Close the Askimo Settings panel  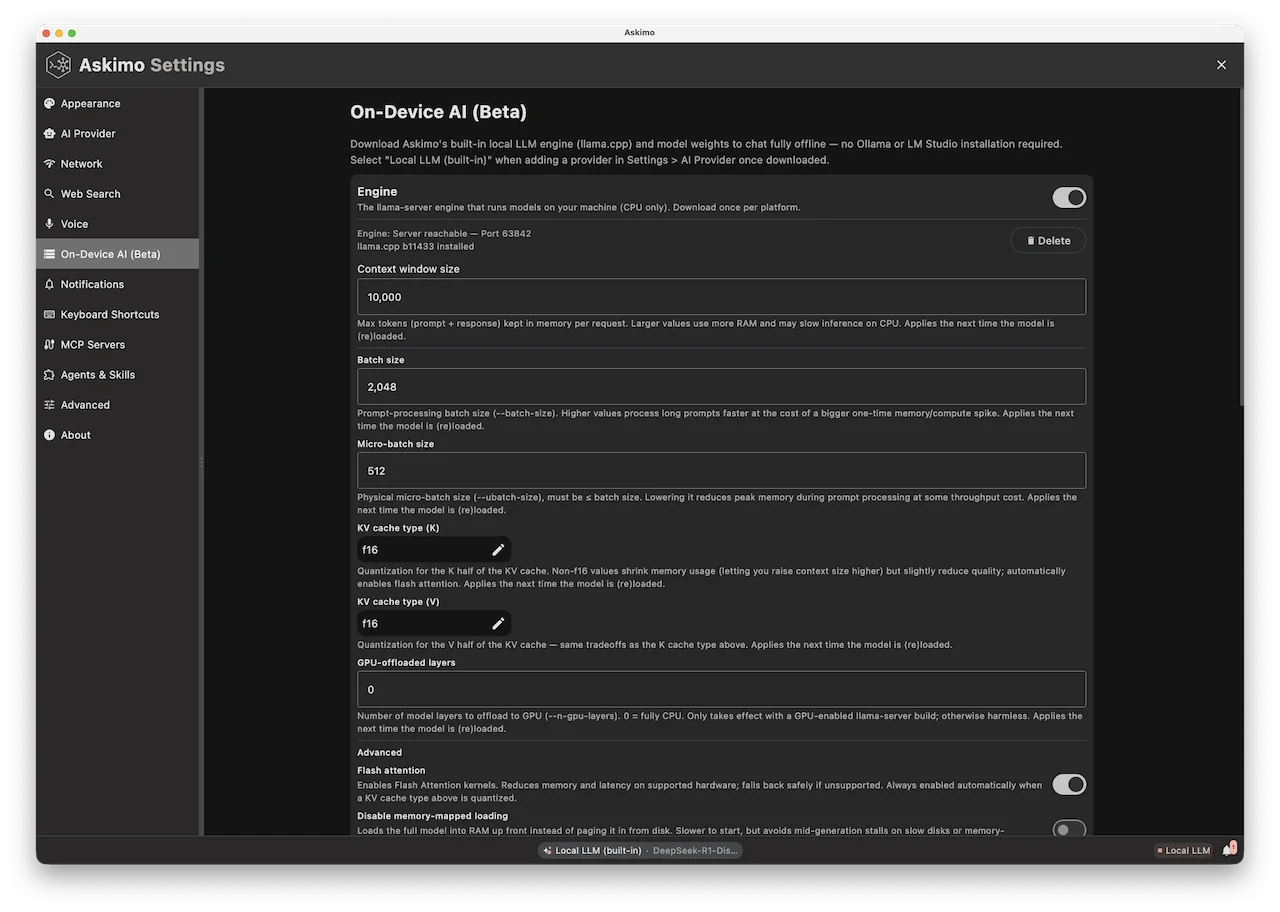coord(1221,65)
